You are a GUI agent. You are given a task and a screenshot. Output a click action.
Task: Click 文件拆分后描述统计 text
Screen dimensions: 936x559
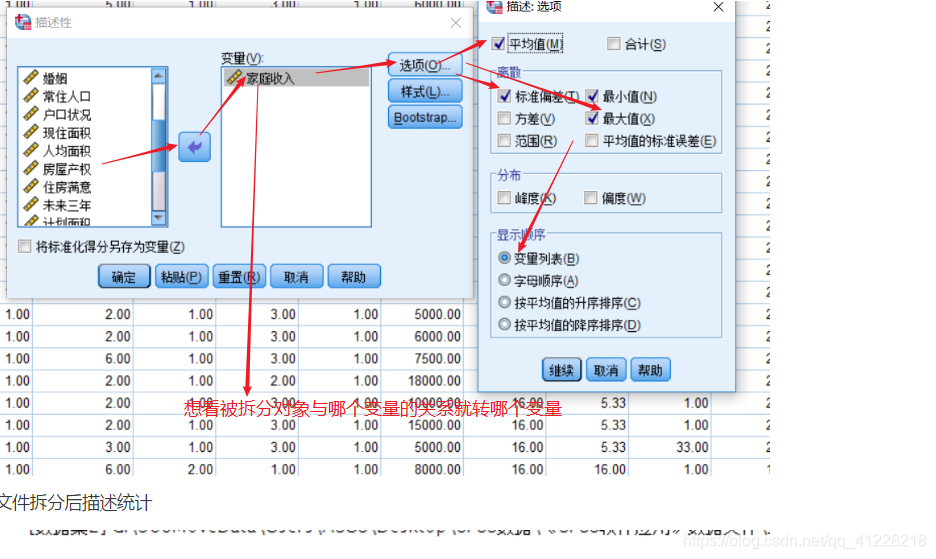tap(75, 502)
